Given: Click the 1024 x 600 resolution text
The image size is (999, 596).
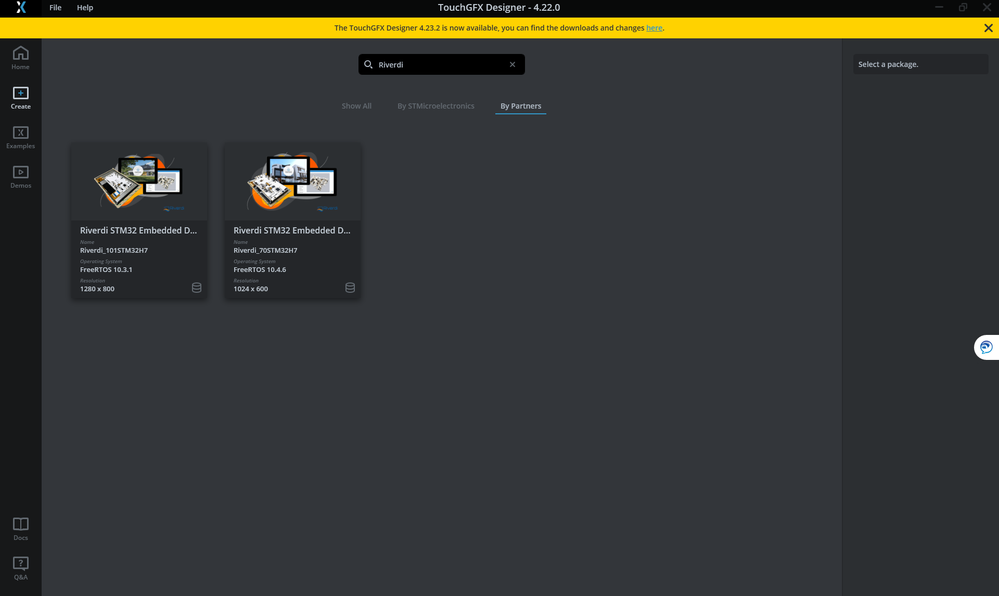Looking at the screenshot, I should (250, 289).
